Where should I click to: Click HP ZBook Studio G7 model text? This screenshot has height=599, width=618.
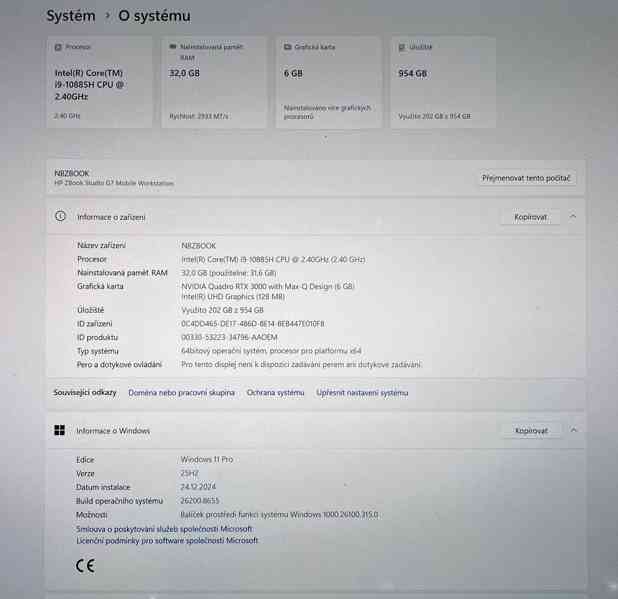click(x=114, y=183)
